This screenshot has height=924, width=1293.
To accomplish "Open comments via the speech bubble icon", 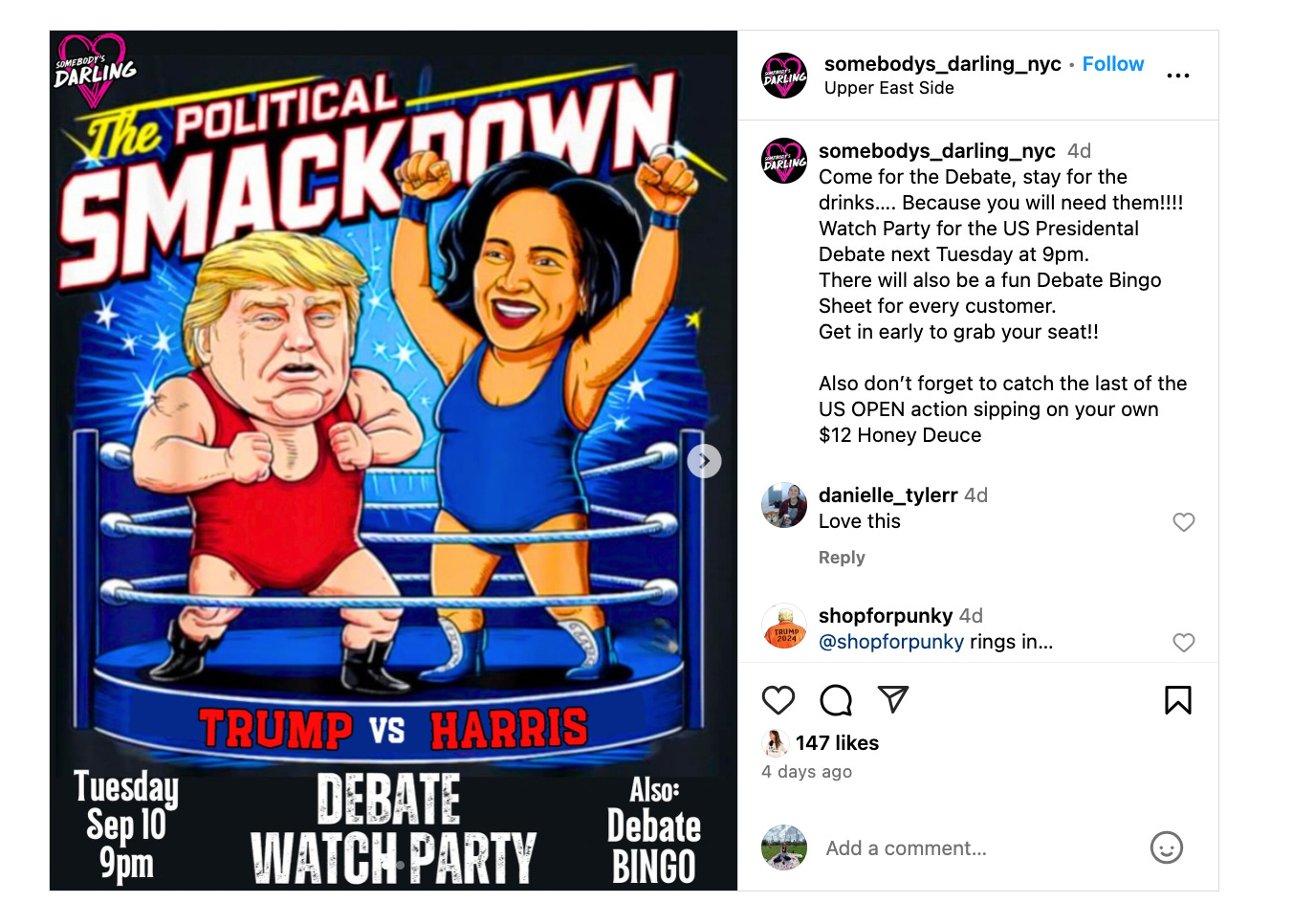I will (x=836, y=700).
